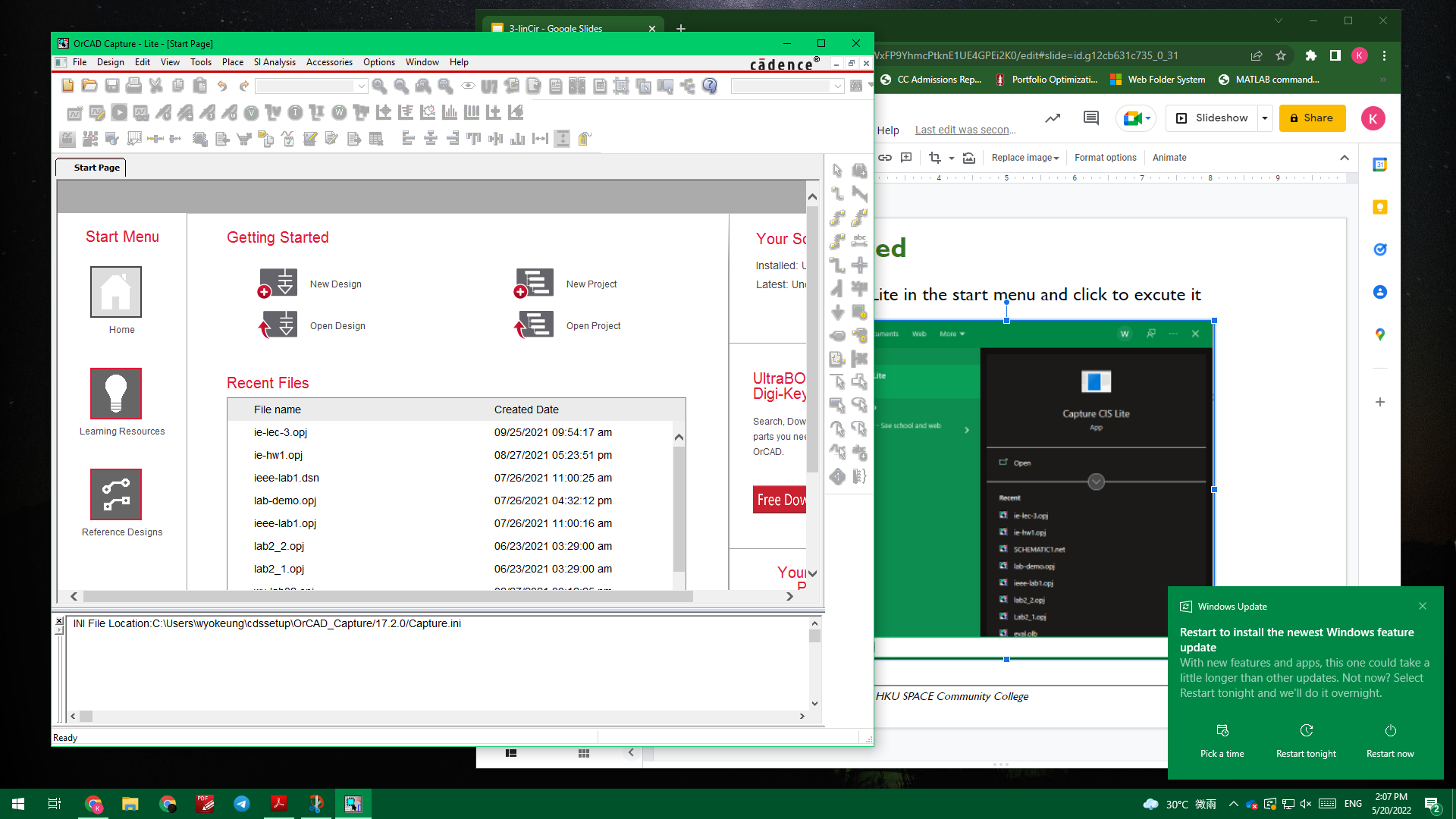
Task: Click the Undo arrow icon
Action: [x=222, y=86]
